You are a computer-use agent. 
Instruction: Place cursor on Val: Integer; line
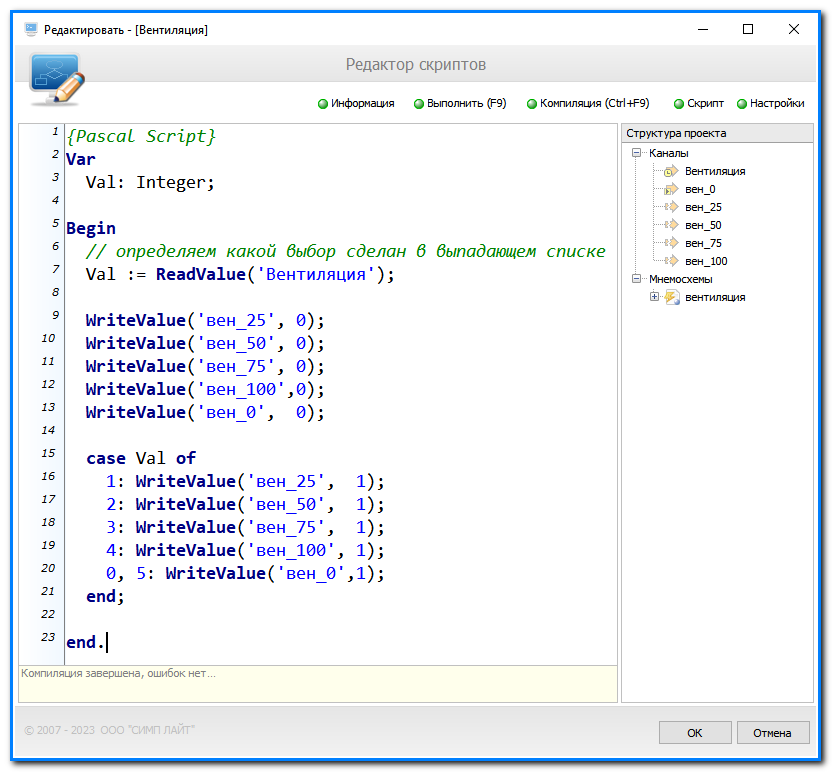(x=150, y=183)
